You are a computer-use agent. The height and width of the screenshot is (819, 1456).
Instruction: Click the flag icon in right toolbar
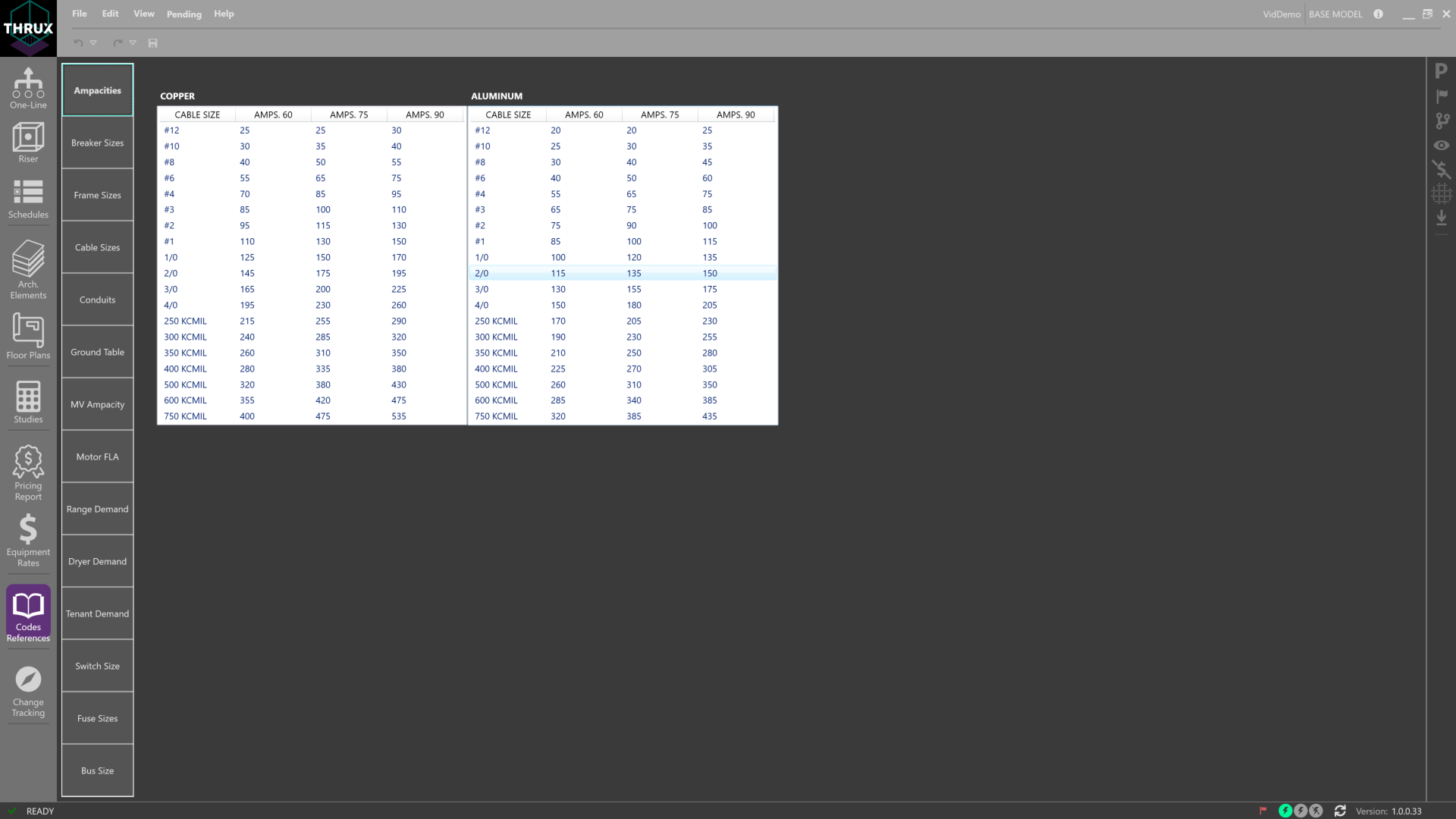pos(1441,96)
